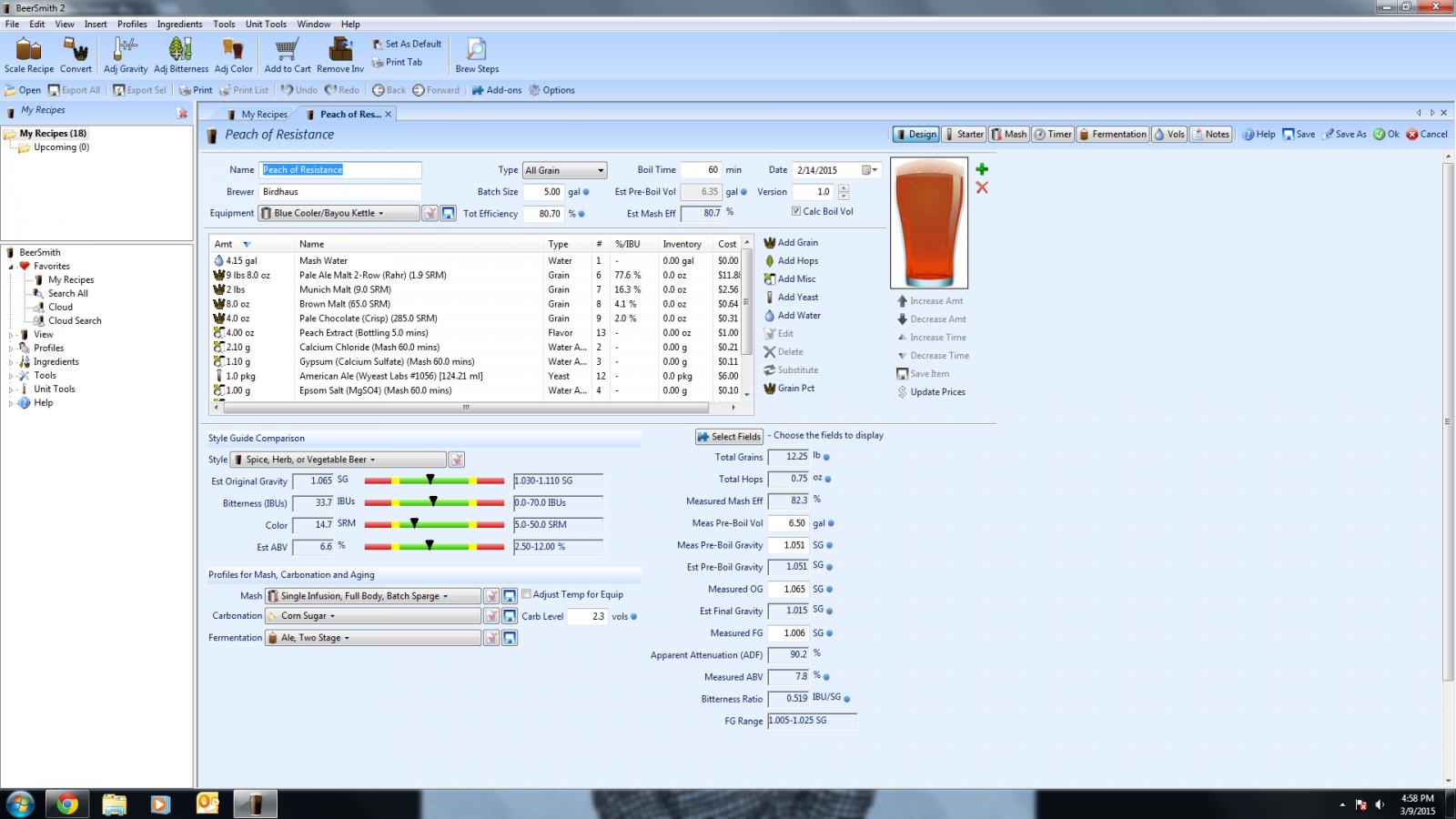Screen dimensions: 1456x819
Task: Click the Bitterness IBUs range indicator
Action: tap(434, 502)
